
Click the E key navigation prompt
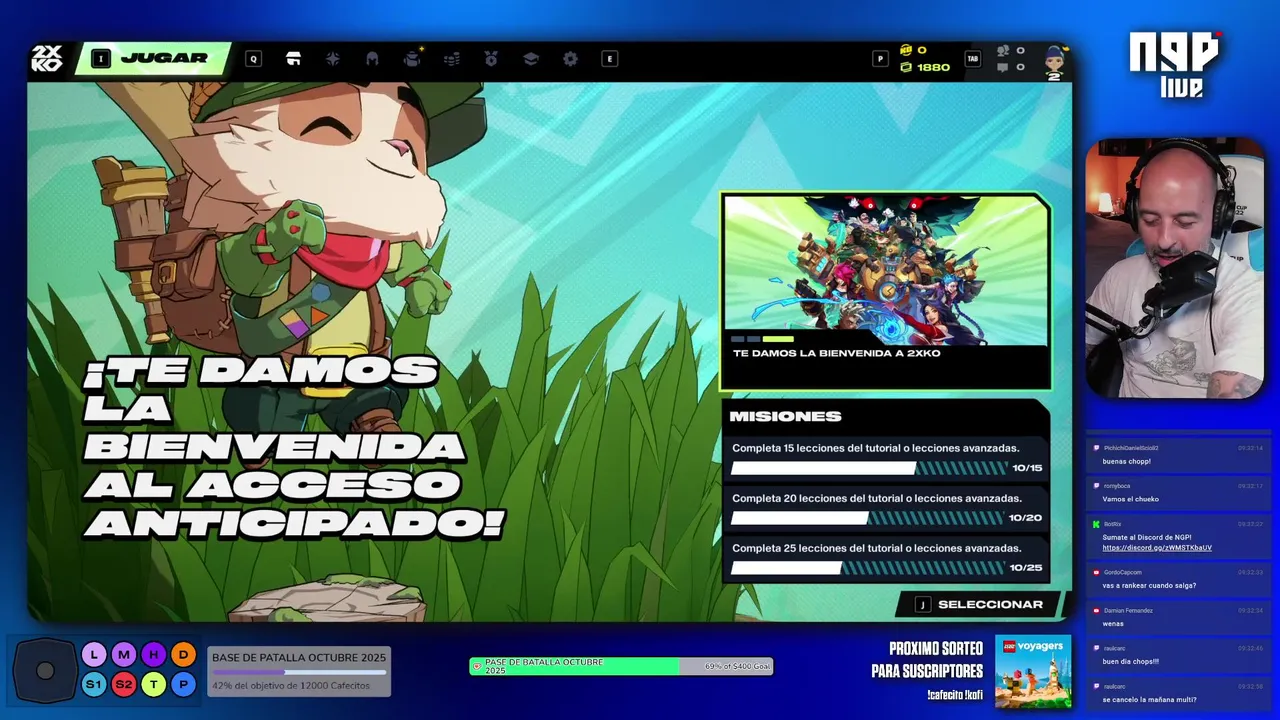click(609, 59)
